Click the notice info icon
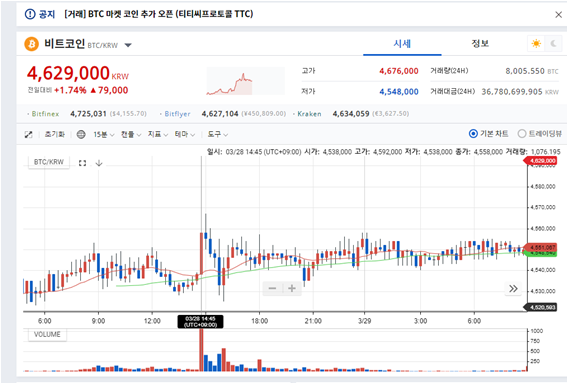Image resolution: width=567 pixels, height=383 pixels. pos(30,14)
